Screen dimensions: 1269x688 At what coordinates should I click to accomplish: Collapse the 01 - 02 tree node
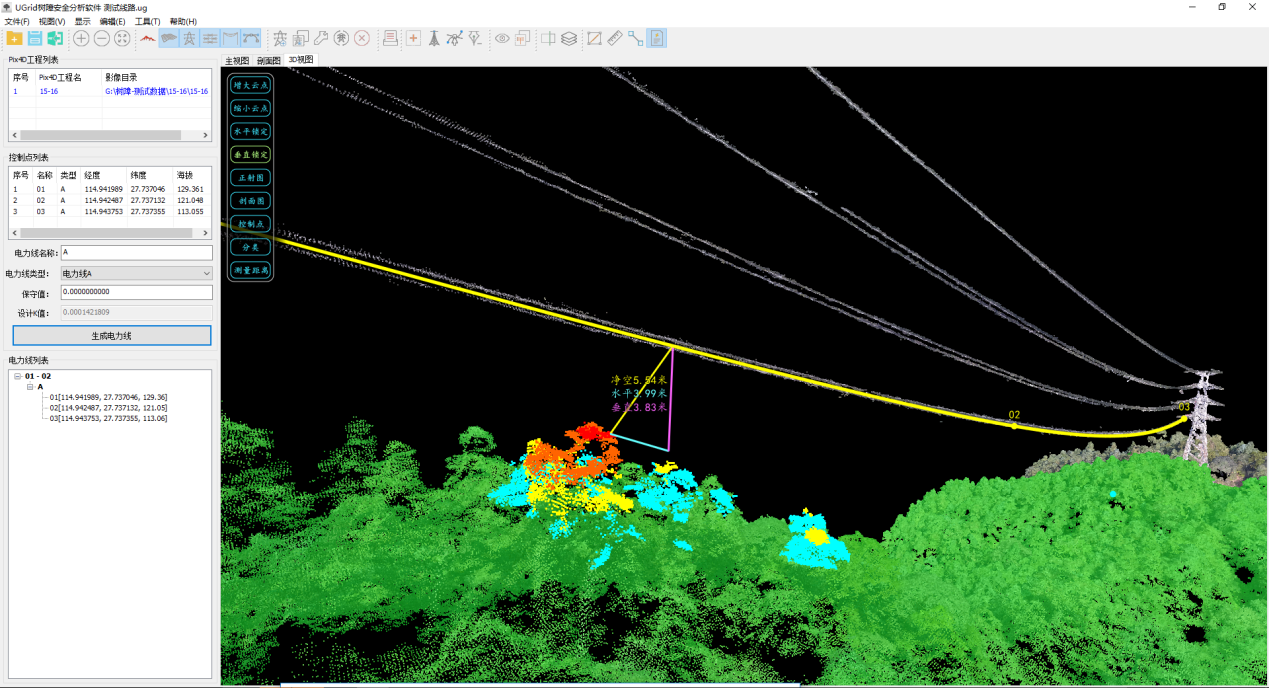tap(18, 377)
